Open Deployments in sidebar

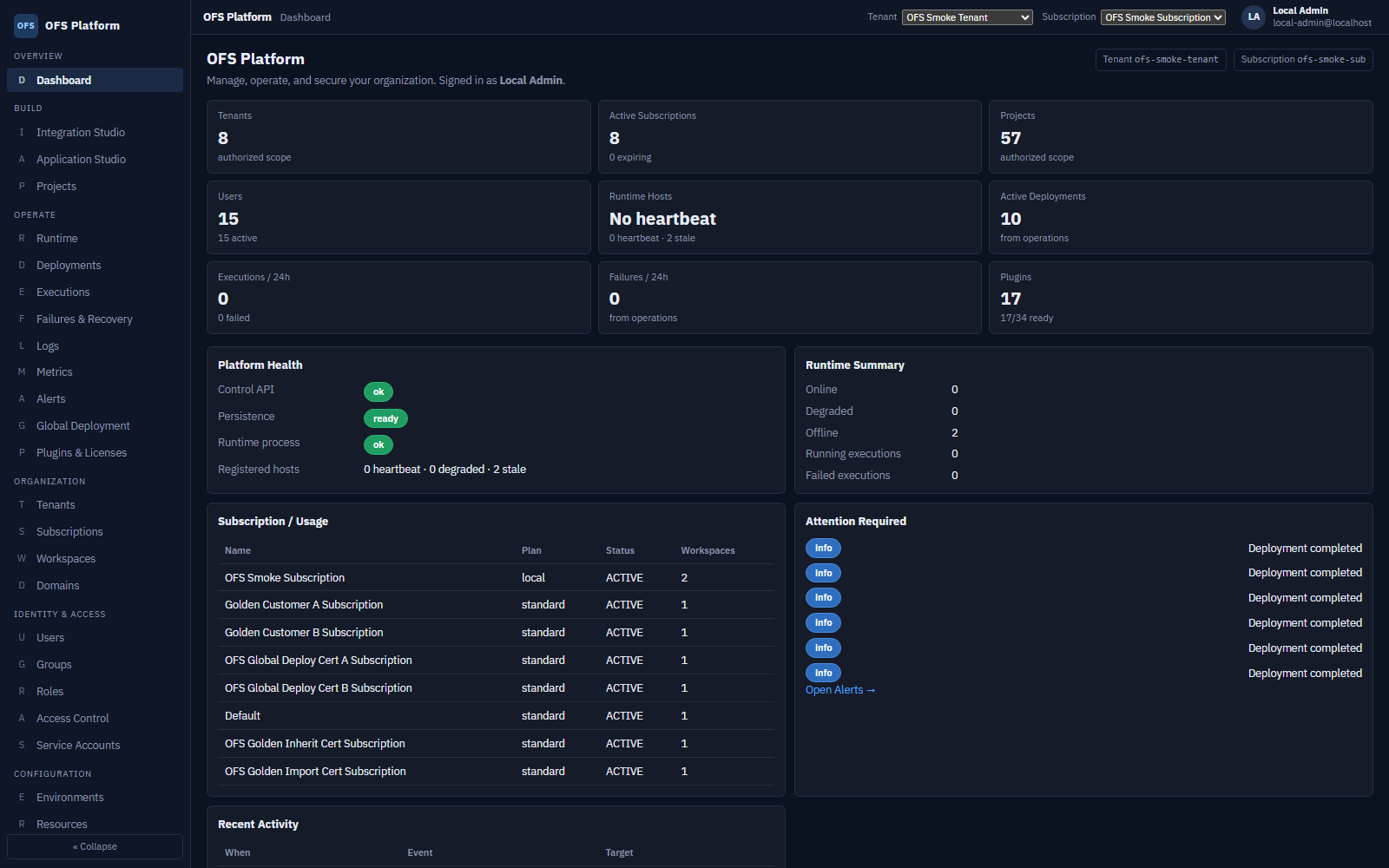click(95, 265)
